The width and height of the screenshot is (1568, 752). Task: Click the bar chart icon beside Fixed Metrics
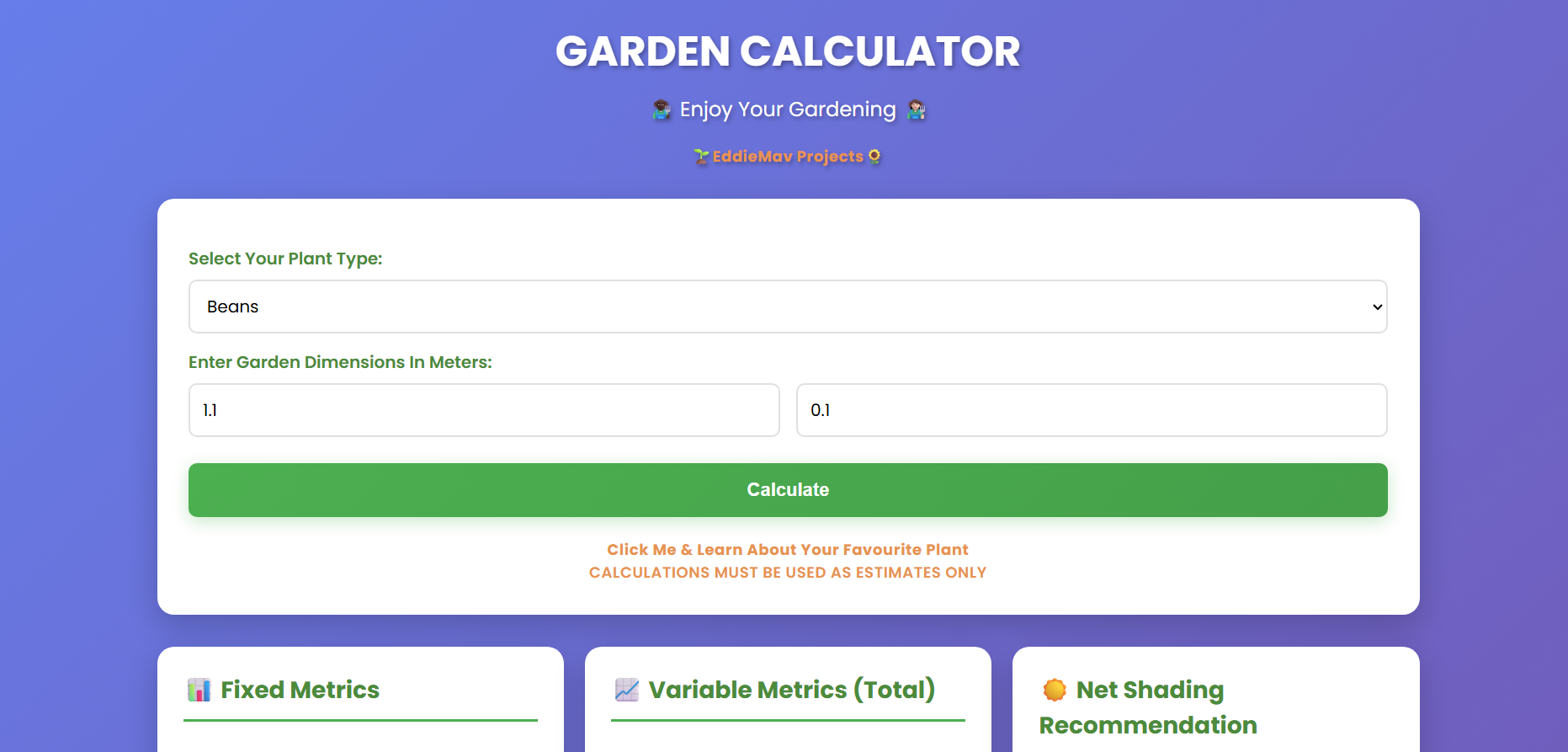coord(199,690)
